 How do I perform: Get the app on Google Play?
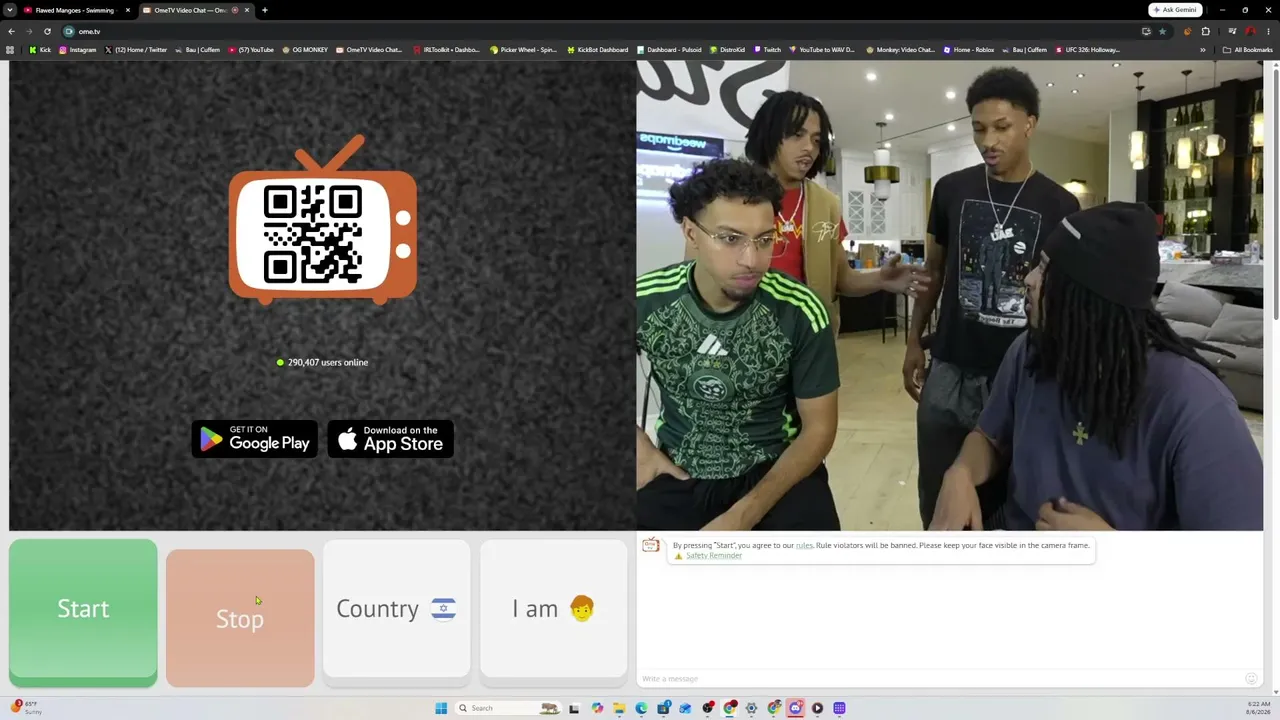click(255, 439)
